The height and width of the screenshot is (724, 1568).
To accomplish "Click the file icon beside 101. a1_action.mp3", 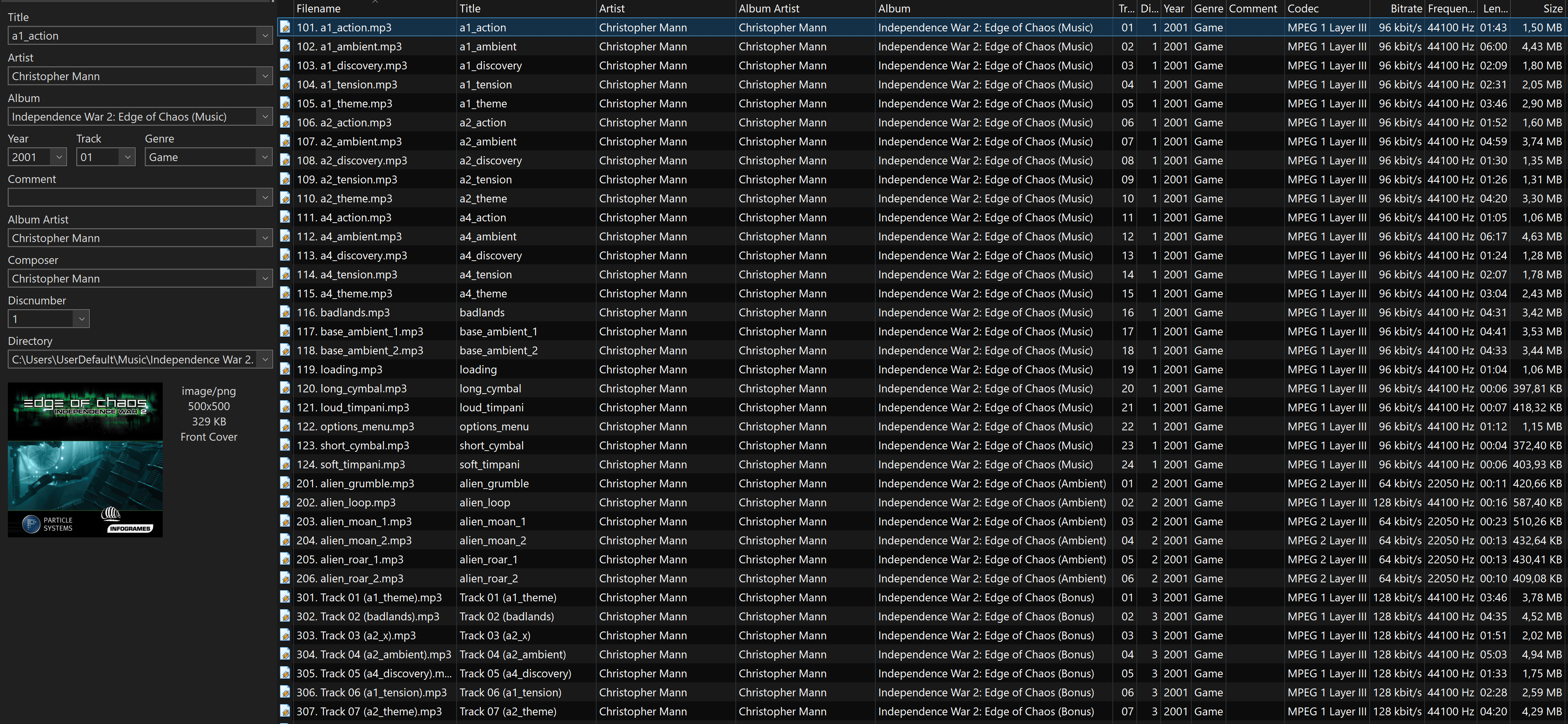I will pyautogui.click(x=285, y=27).
